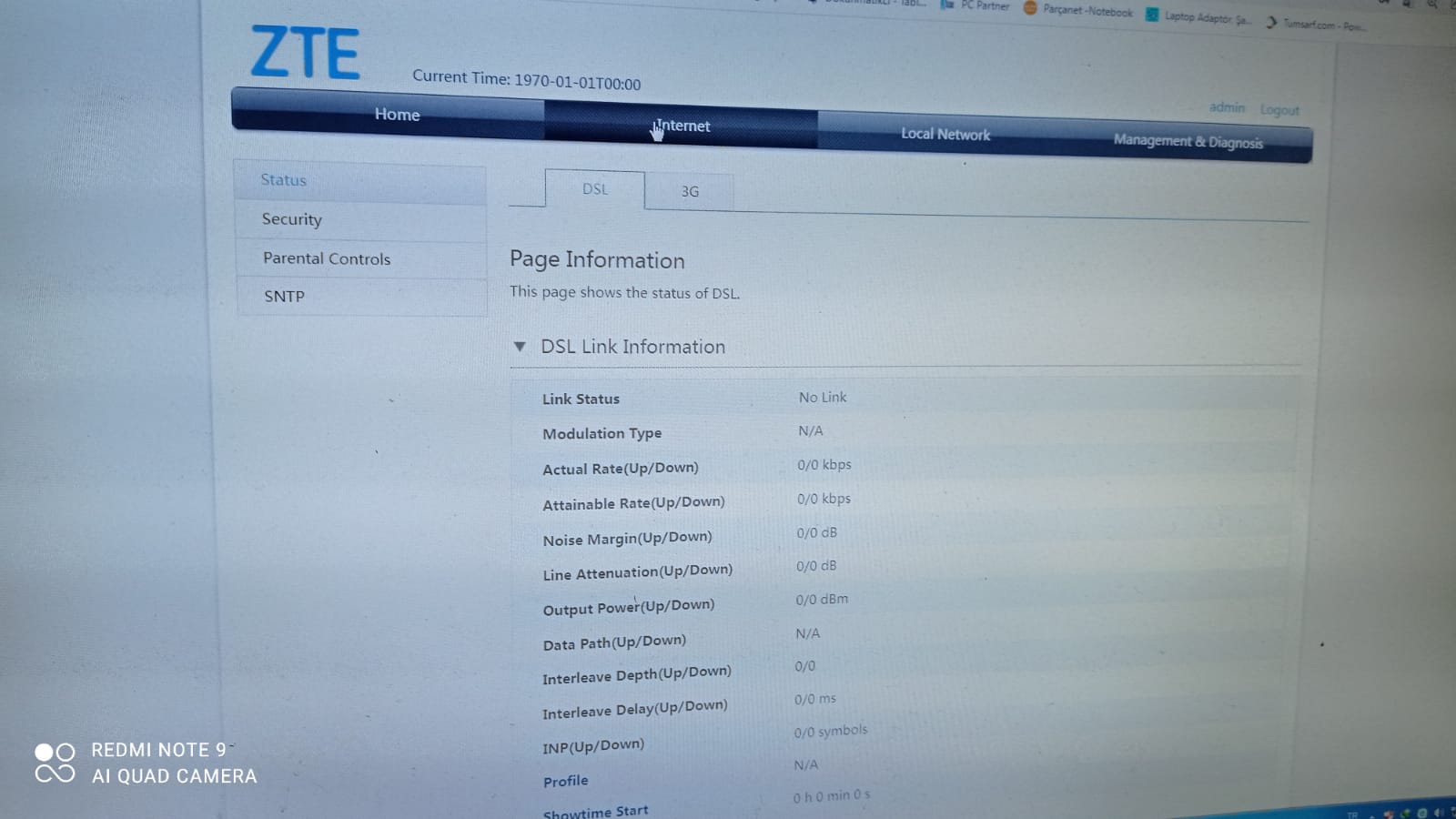This screenshot has height=819, width=1456.
Task: Click the '0/0 symbols' value
Action: (830, 731)
